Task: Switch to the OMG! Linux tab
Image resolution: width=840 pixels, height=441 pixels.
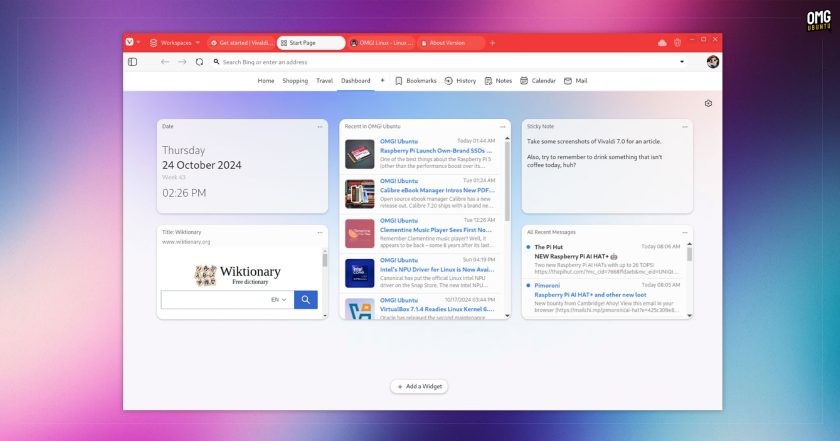Action: 382,43
